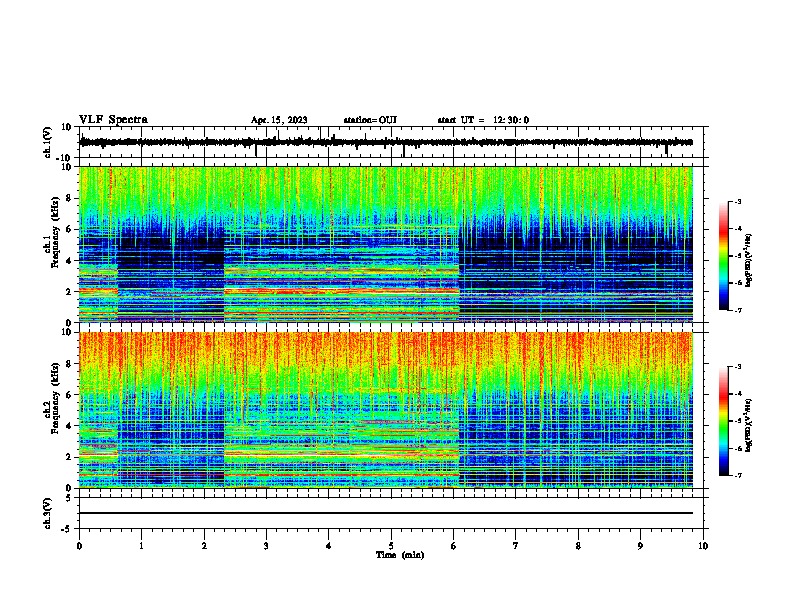The height and width of the screenshot is (612, 792).
Task: Click time axis tick label '3'
Action: tap(266, 546)
